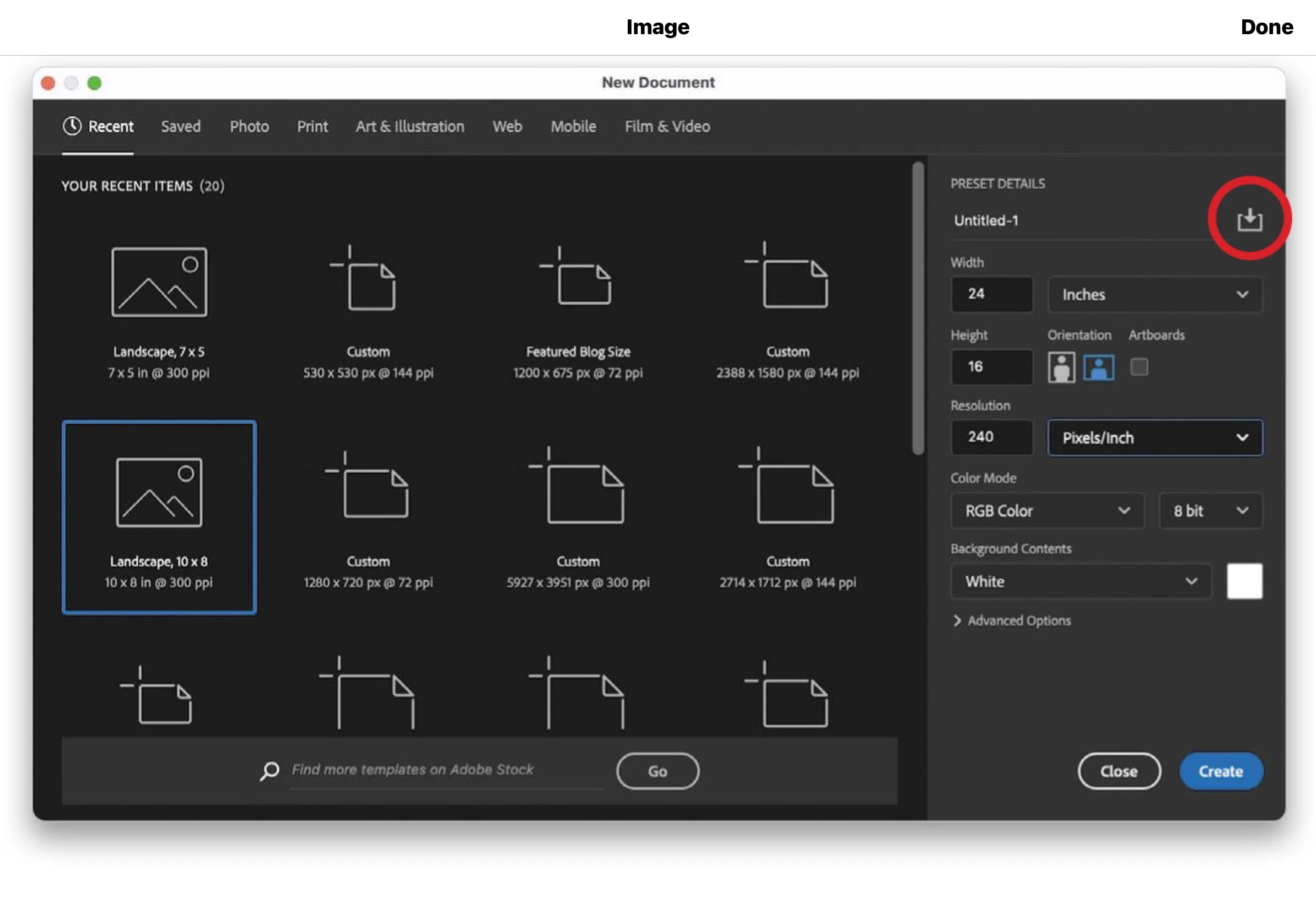1316x919 pixels.
Task: Switch to the Photo tab
Action: click(249, 126)
